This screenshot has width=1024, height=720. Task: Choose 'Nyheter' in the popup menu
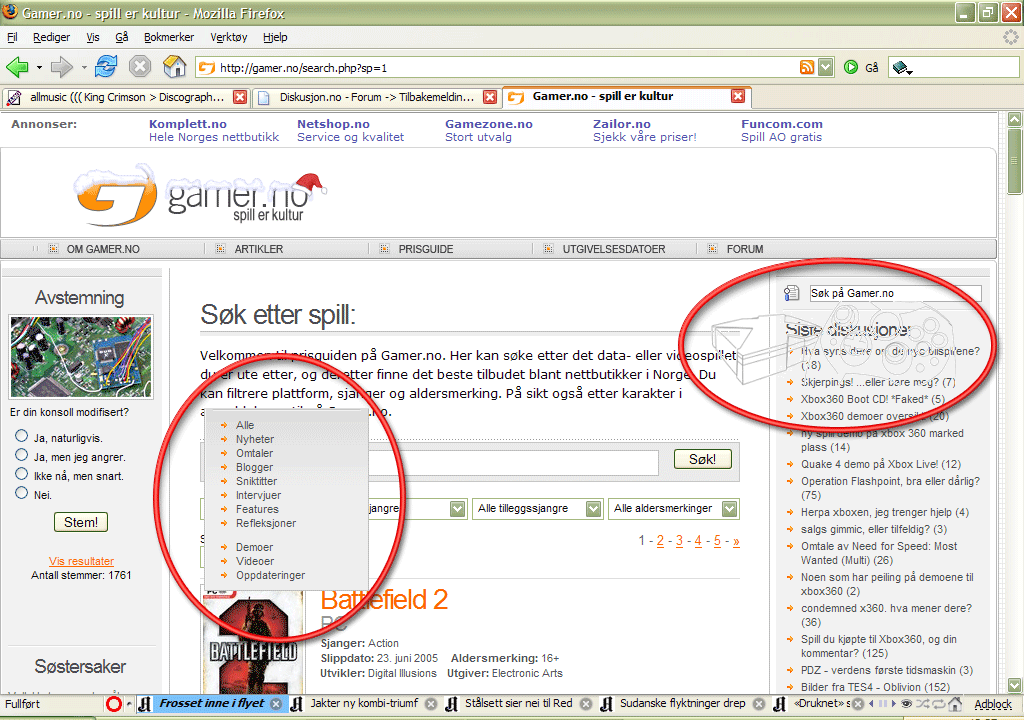pyautogui.click(x=255, y=439)
